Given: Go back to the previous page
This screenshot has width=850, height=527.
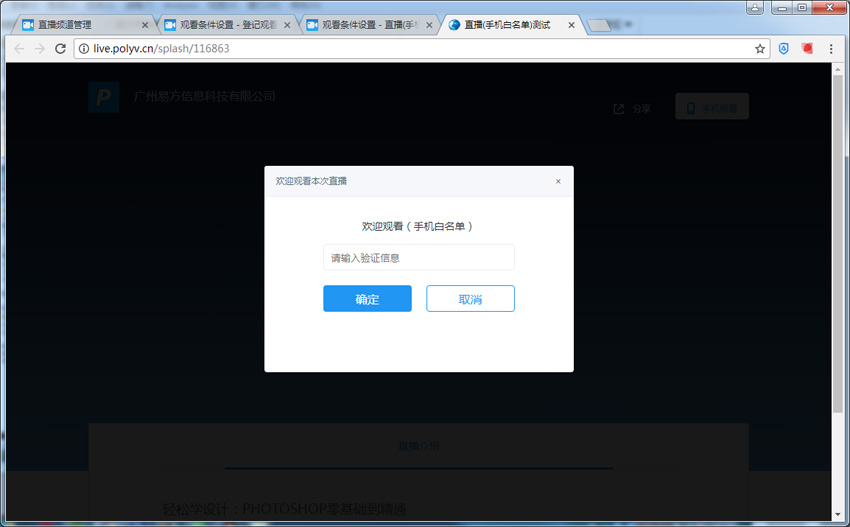Looking at the screenshot, I should (19, 48).
